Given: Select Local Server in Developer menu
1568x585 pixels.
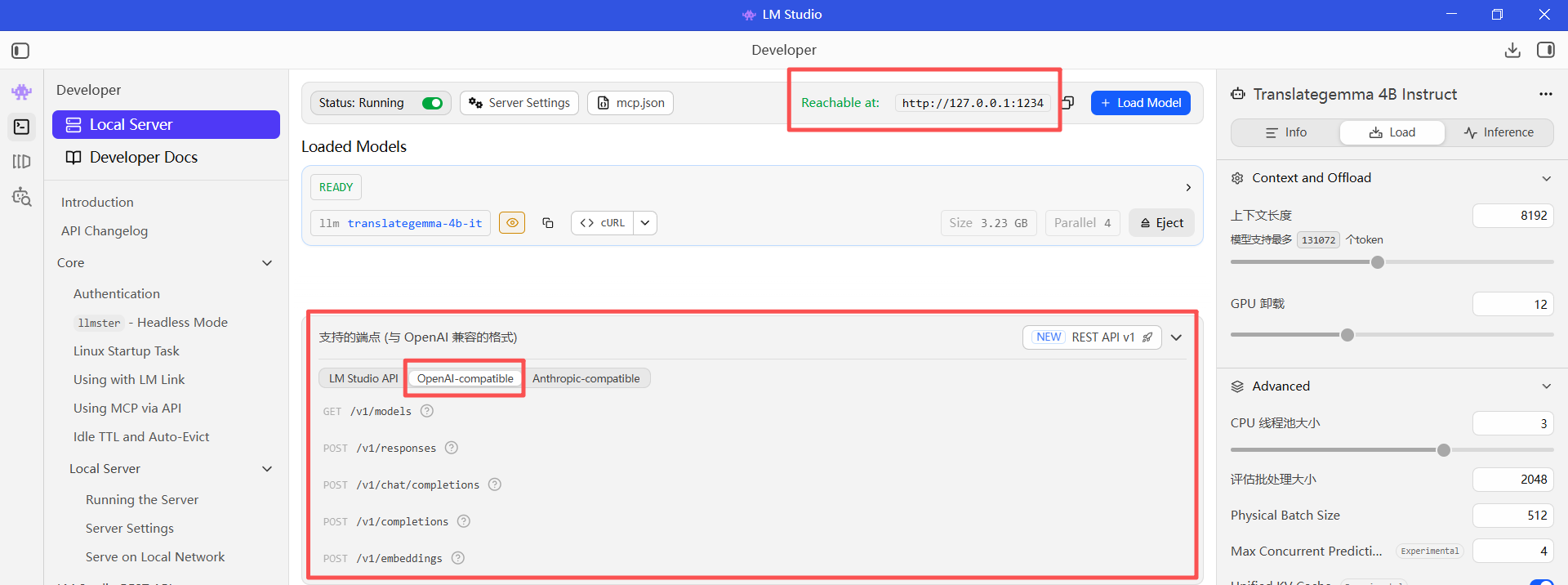Looking at the screenshot, I should click(166, 125).
